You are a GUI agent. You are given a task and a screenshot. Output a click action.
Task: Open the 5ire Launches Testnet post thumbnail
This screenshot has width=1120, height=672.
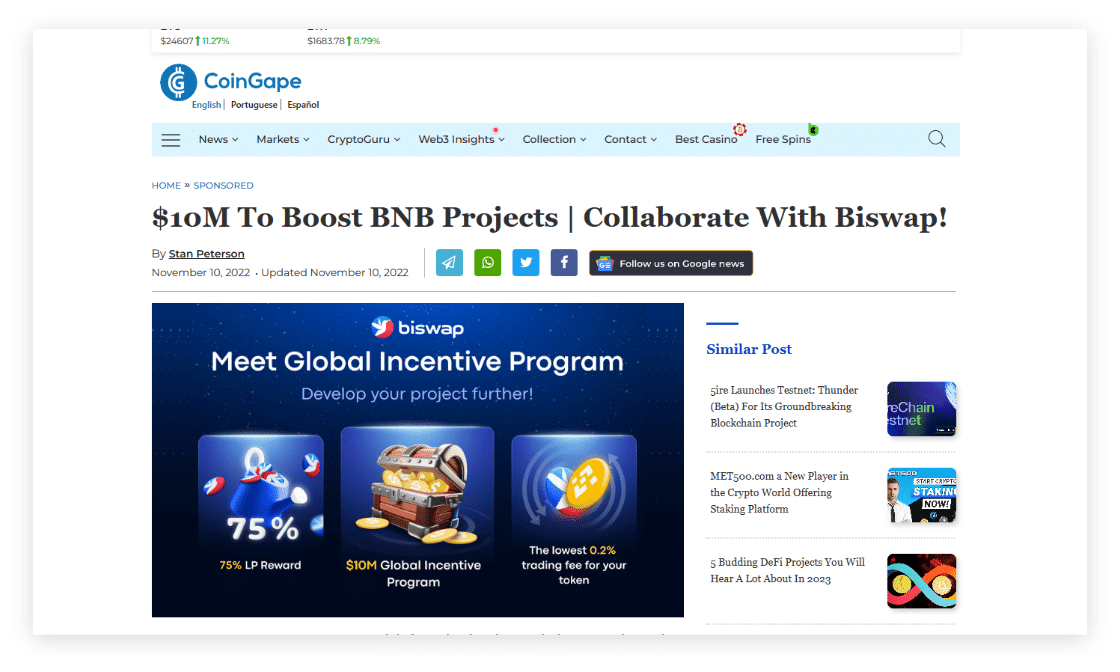pyautogui.click(x=921, y=409)
